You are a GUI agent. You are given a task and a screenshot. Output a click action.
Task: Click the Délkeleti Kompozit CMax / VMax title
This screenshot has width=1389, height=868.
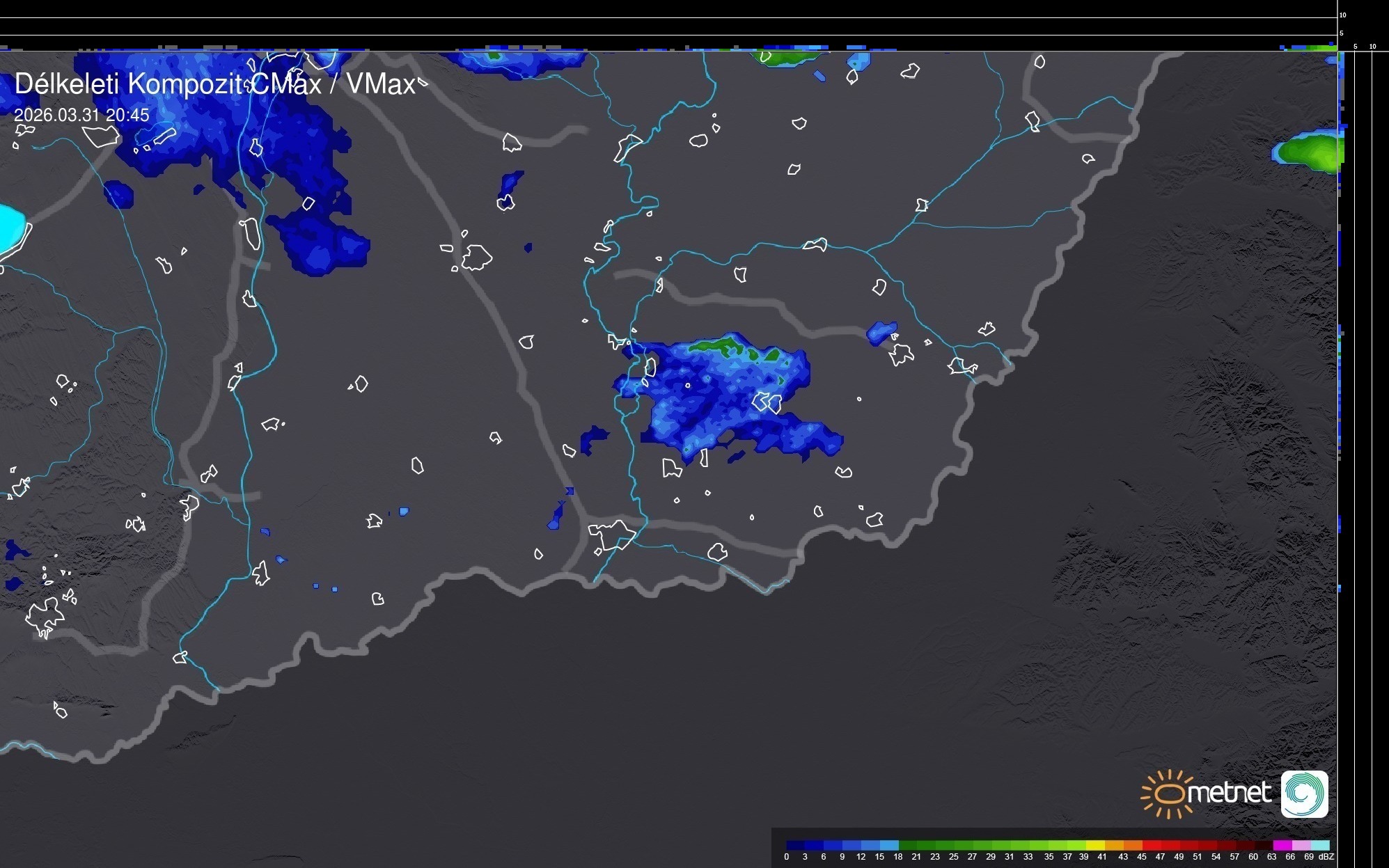point(214,84)
